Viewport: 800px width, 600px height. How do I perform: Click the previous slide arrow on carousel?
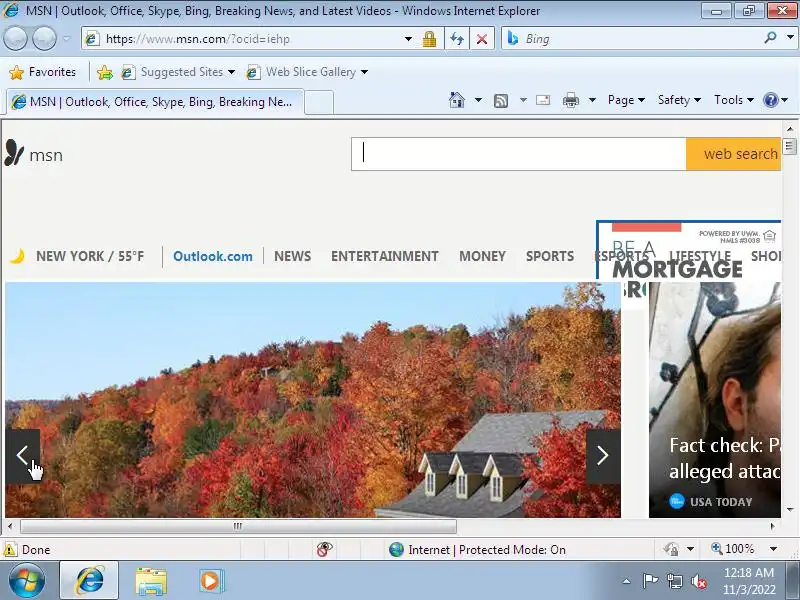(22, 456)
